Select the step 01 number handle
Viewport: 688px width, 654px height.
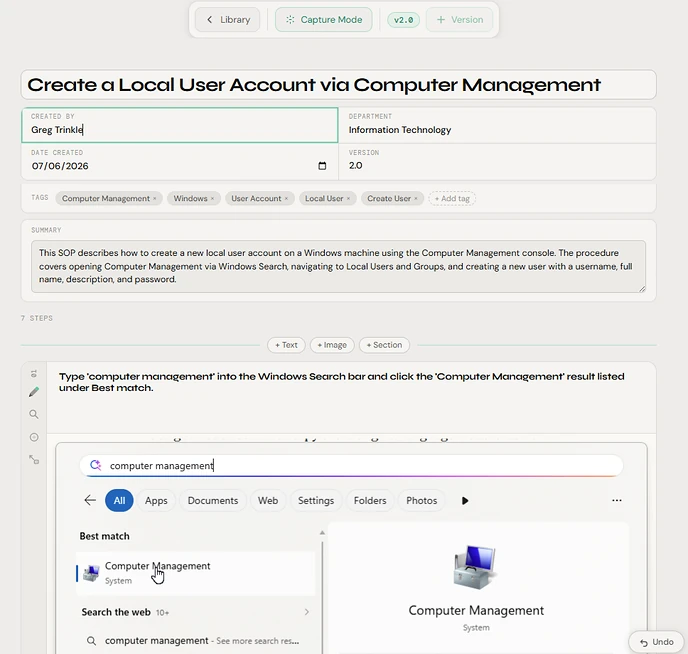pos(34,374)
